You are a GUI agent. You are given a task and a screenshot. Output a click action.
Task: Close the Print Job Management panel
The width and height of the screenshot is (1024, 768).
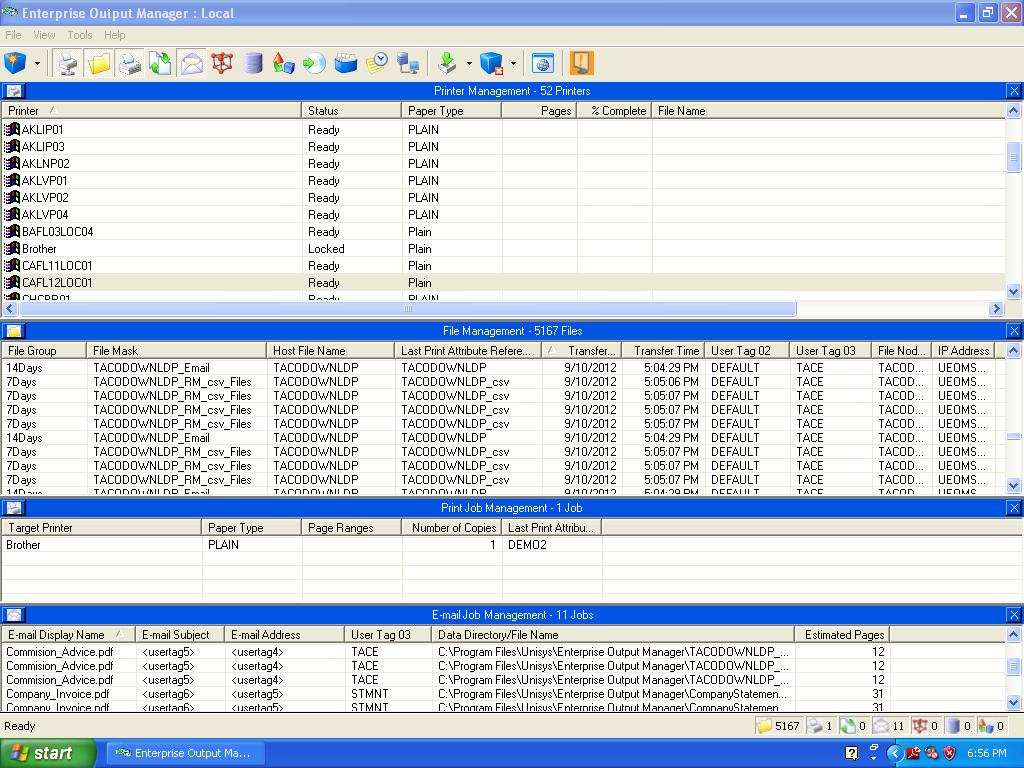tap(1014, 508)
